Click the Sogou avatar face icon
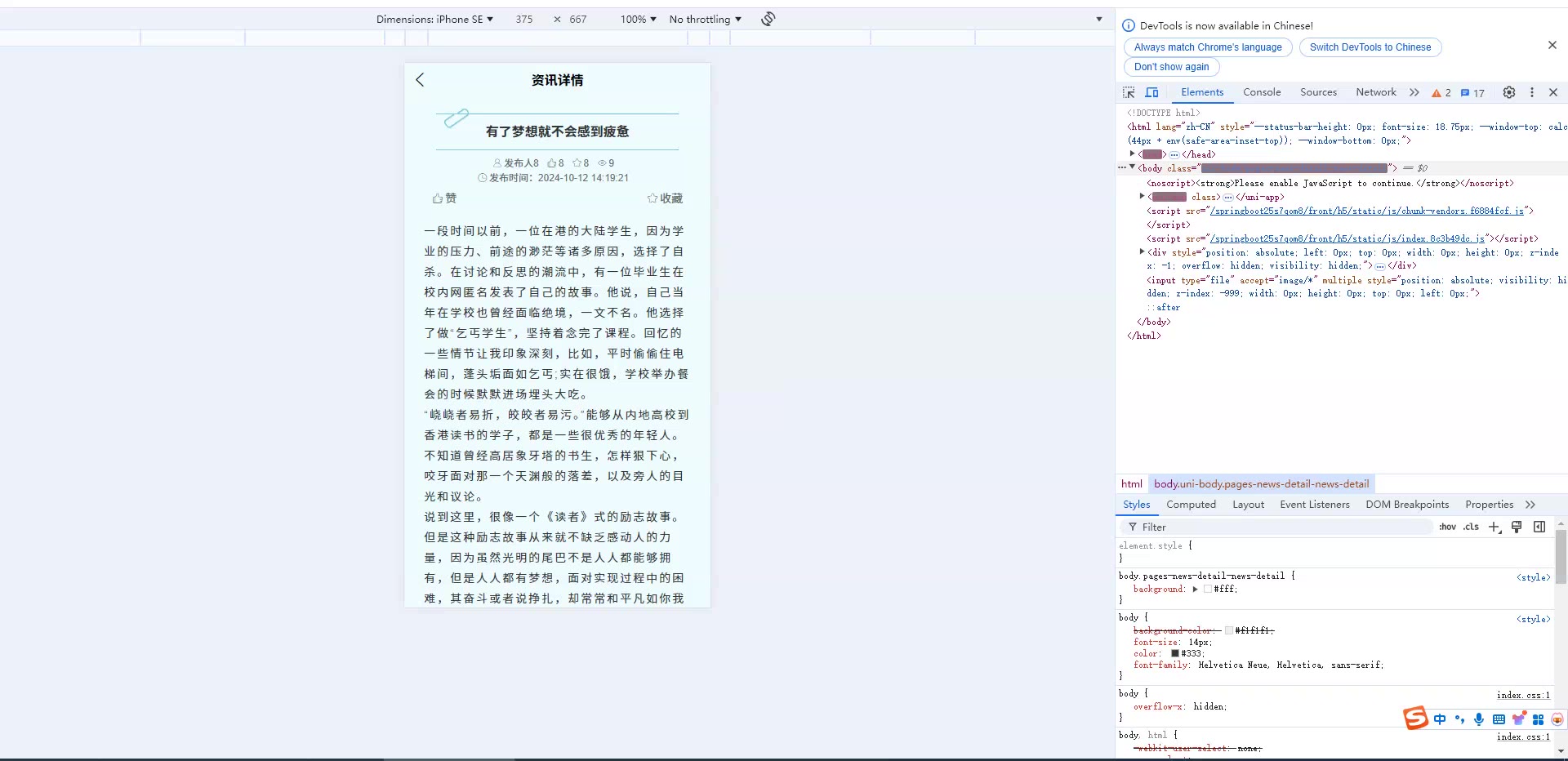 coord(1557,719)
